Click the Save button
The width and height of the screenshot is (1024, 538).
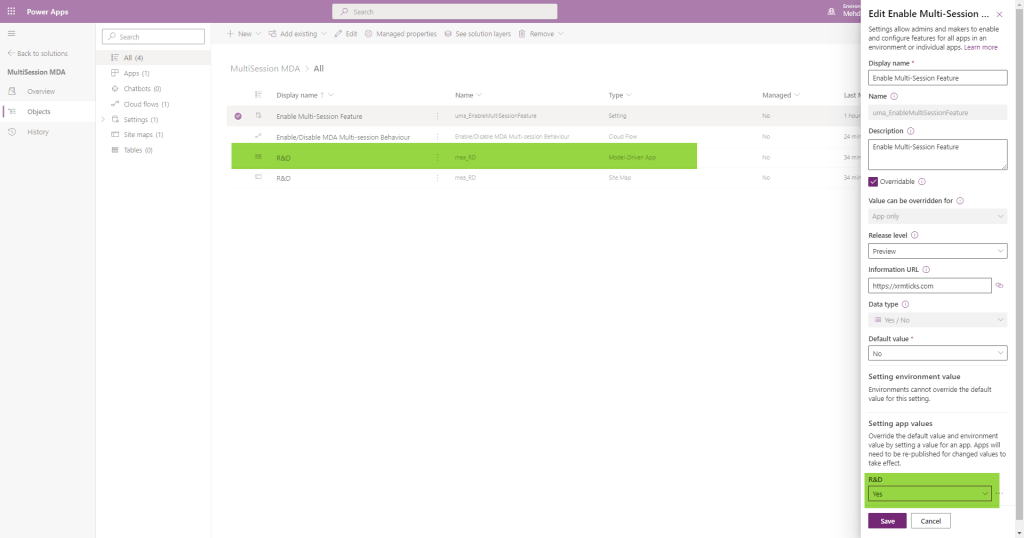pyautogui.click(x=887, y=521)
